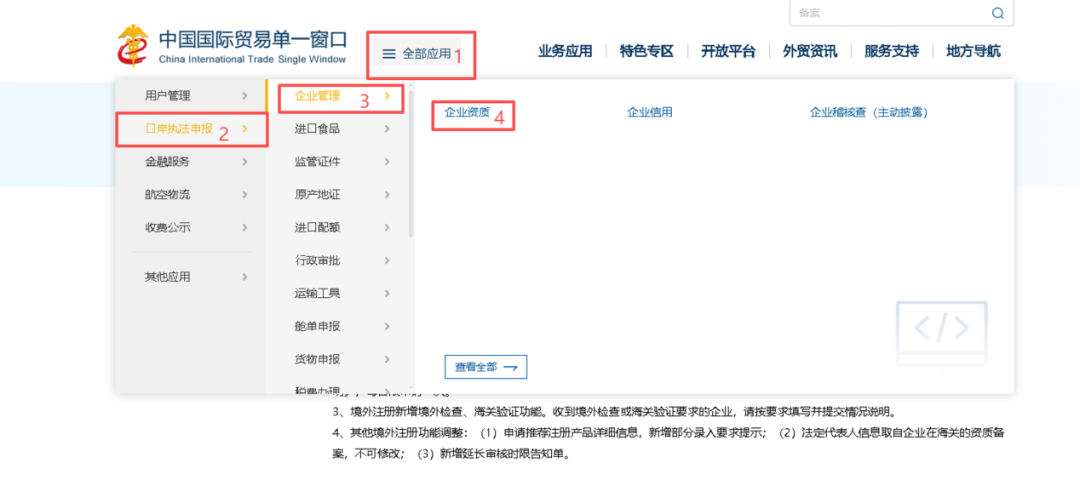Viewport: 1080px width, 486px height.
Task: Open 企业稽核查（主动披露） link
Action: point(868,113)
